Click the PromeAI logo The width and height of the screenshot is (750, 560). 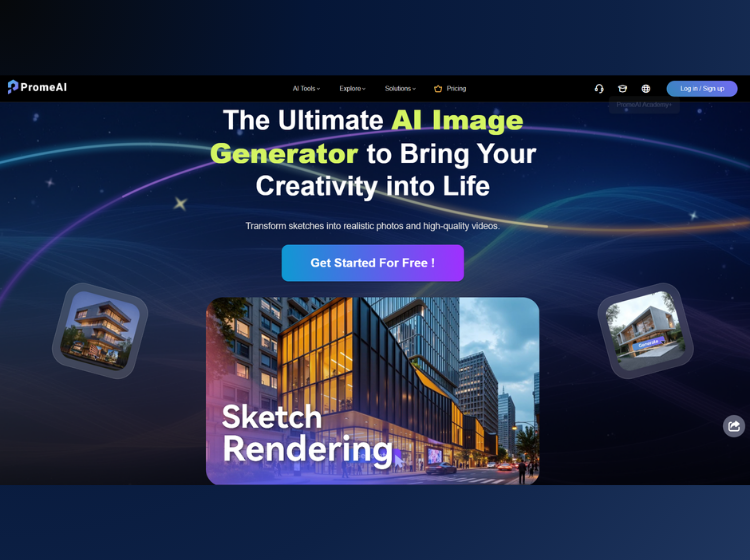[x=37, y=88]
